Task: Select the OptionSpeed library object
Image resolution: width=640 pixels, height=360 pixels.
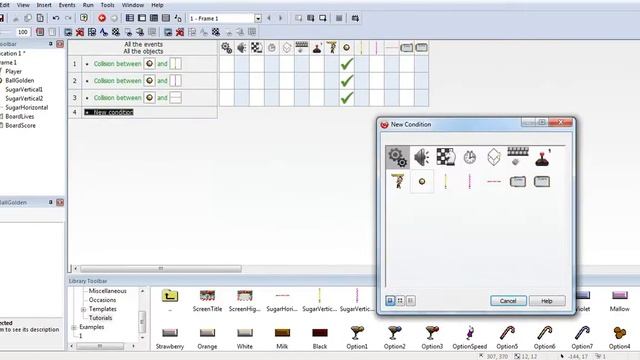Action: 470,338
